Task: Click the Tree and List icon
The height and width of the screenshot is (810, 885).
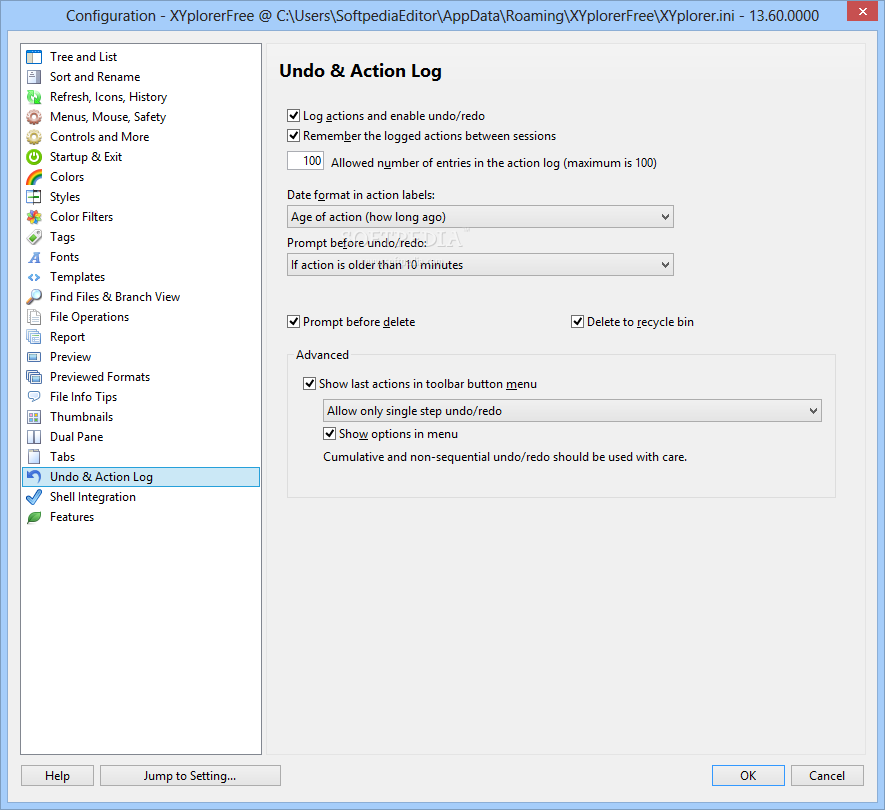Action: pyautogui.click(x=34, y=57)
